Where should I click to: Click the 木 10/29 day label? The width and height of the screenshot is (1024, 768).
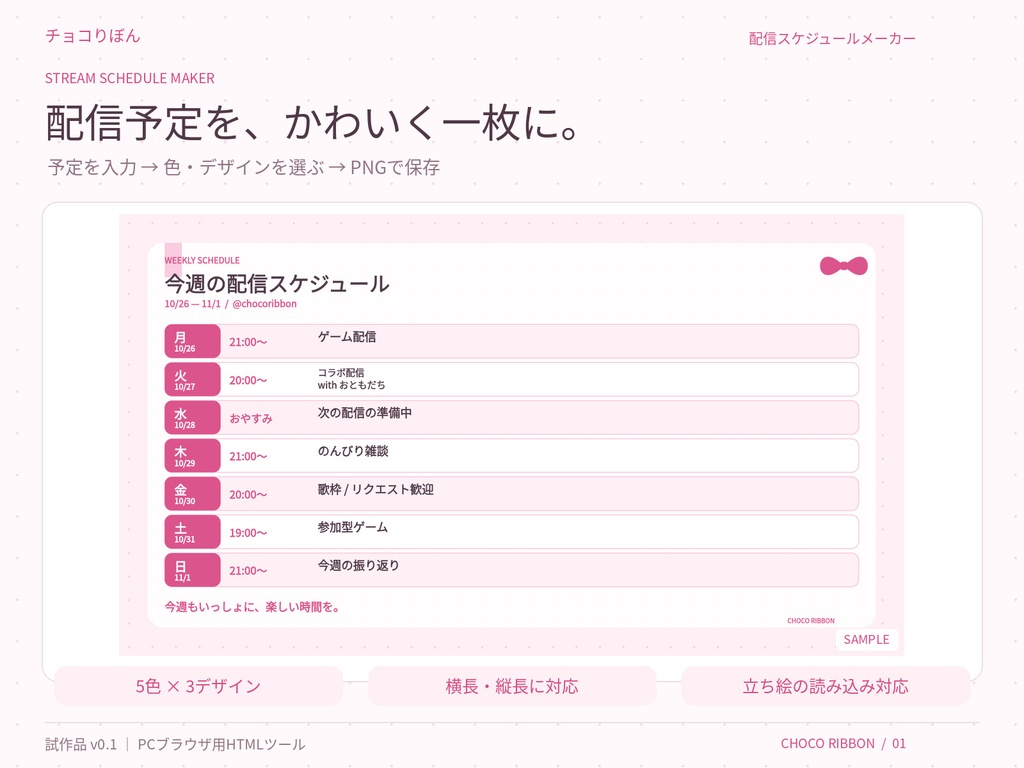[192, 456]
